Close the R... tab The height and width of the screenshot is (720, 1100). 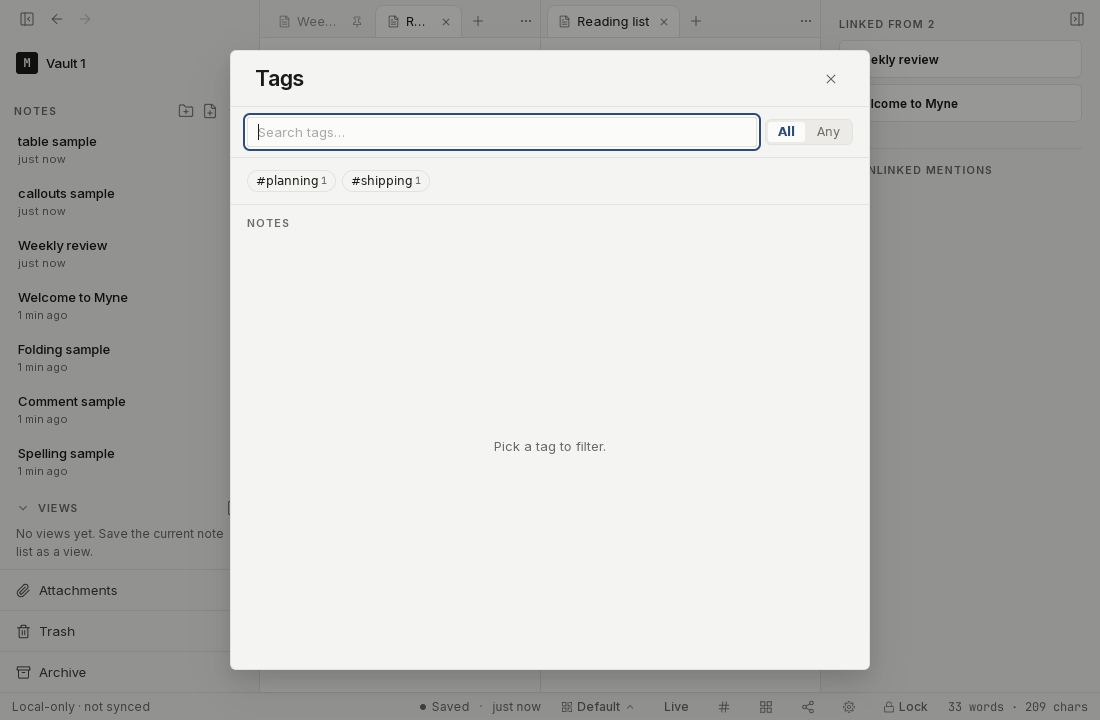[x=445, y=22]
